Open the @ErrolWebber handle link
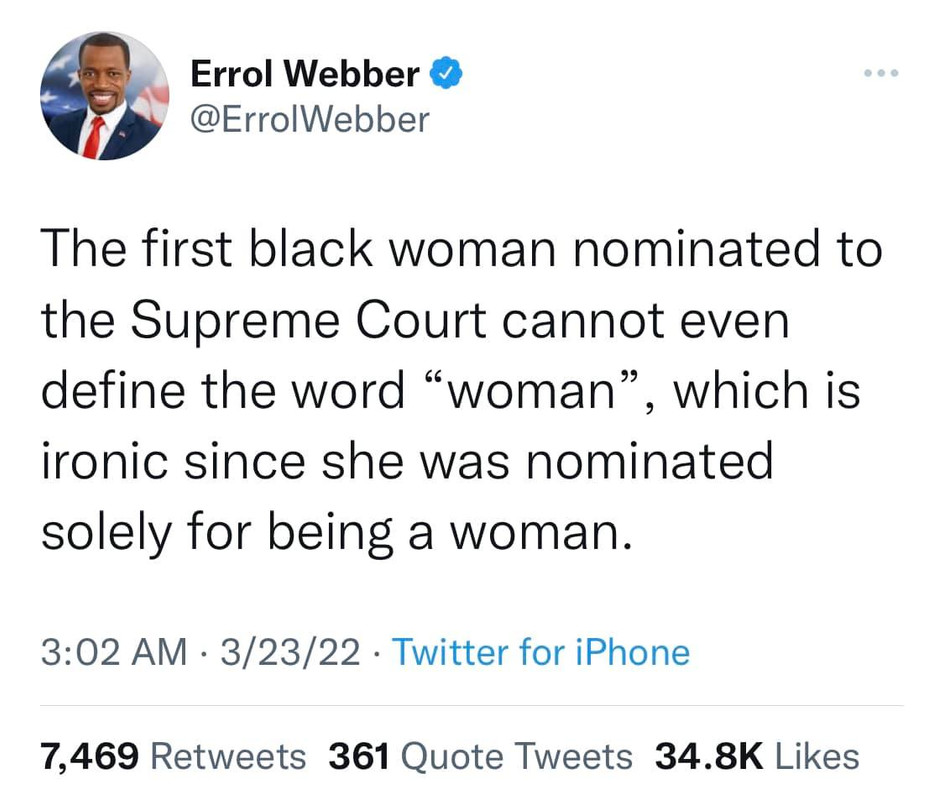 point(310,119)
